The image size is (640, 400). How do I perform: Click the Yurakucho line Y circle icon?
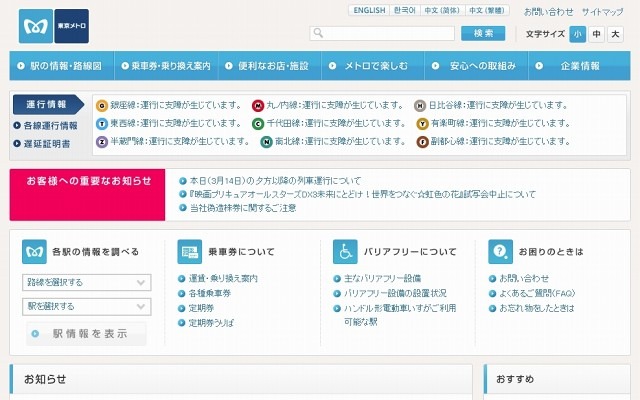click(x=422, y=124)
